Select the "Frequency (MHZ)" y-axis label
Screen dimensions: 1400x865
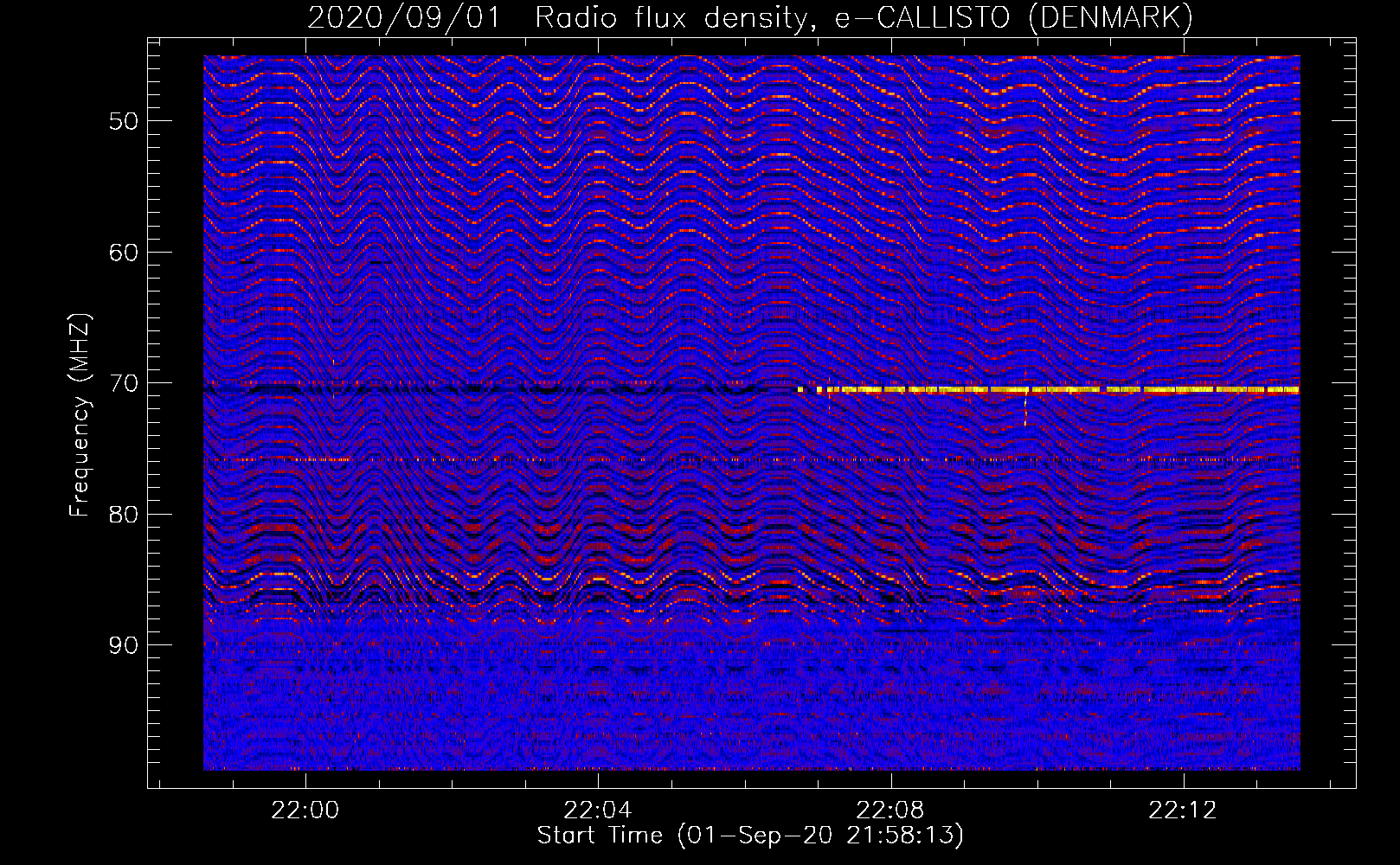tap(80, 416)
